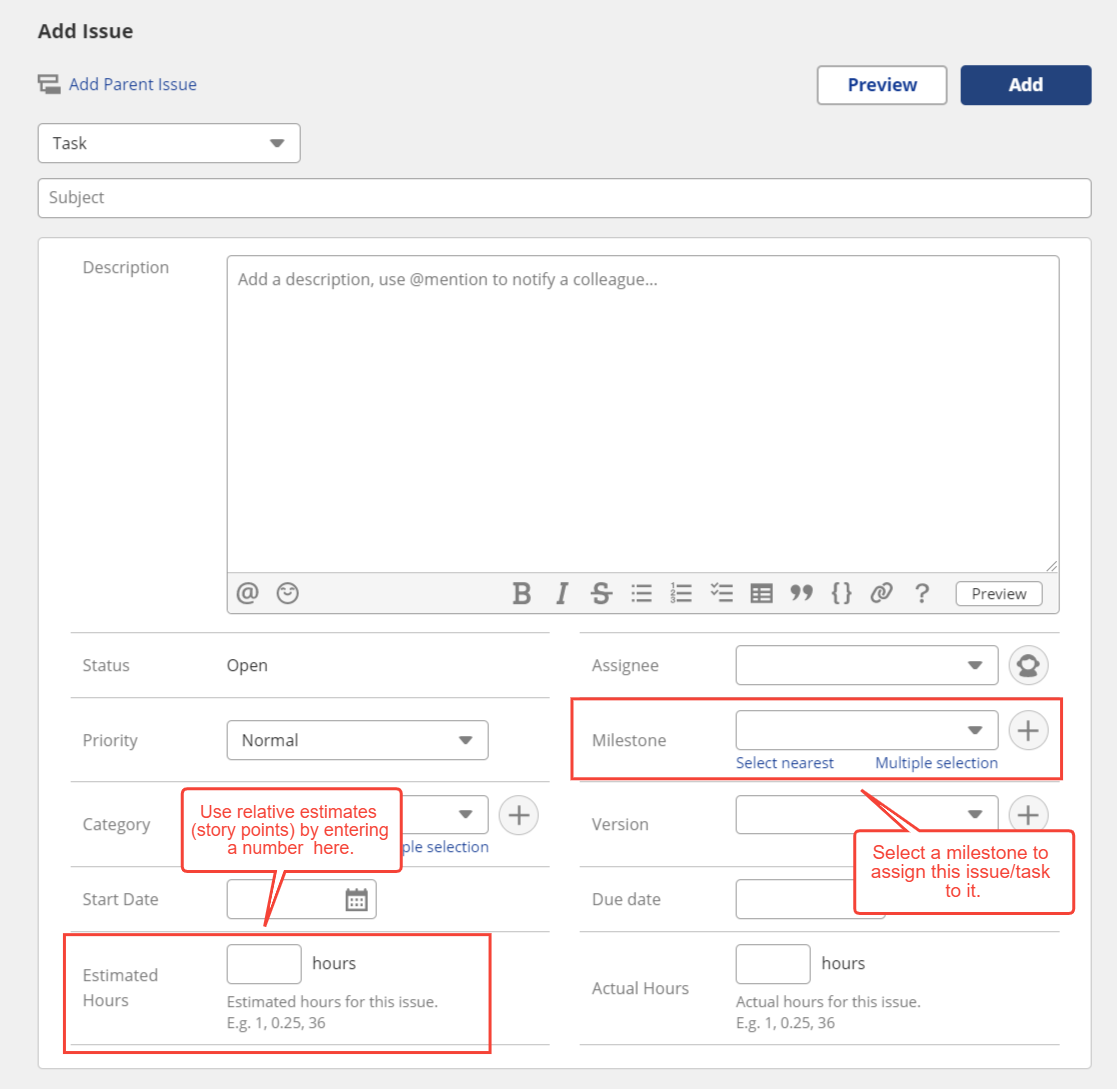The image size is (1118, 1090).
Task: Insert a hyperlink in the description
Action: (x=881, y=593)
